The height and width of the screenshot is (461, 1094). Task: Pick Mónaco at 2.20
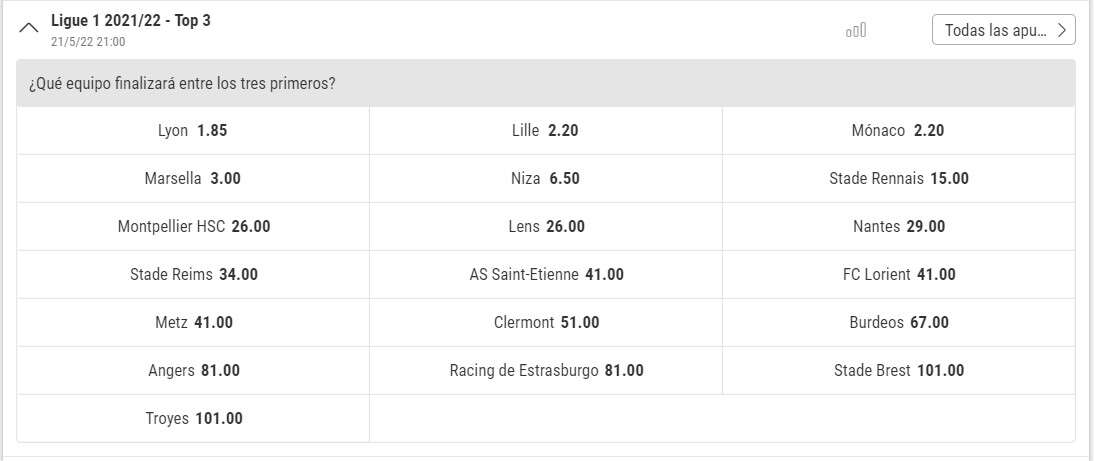click(898, 131)
